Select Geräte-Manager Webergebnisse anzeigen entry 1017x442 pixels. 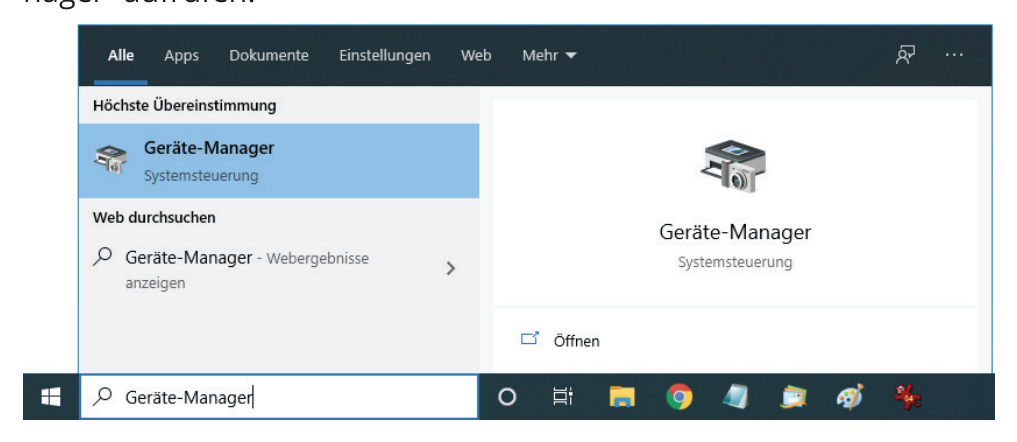[x=279, y=270]
